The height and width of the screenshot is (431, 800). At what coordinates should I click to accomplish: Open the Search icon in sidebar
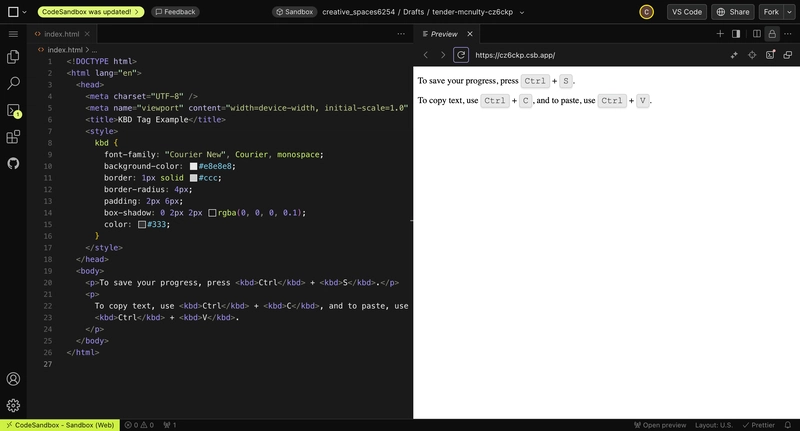pos(13,83)
